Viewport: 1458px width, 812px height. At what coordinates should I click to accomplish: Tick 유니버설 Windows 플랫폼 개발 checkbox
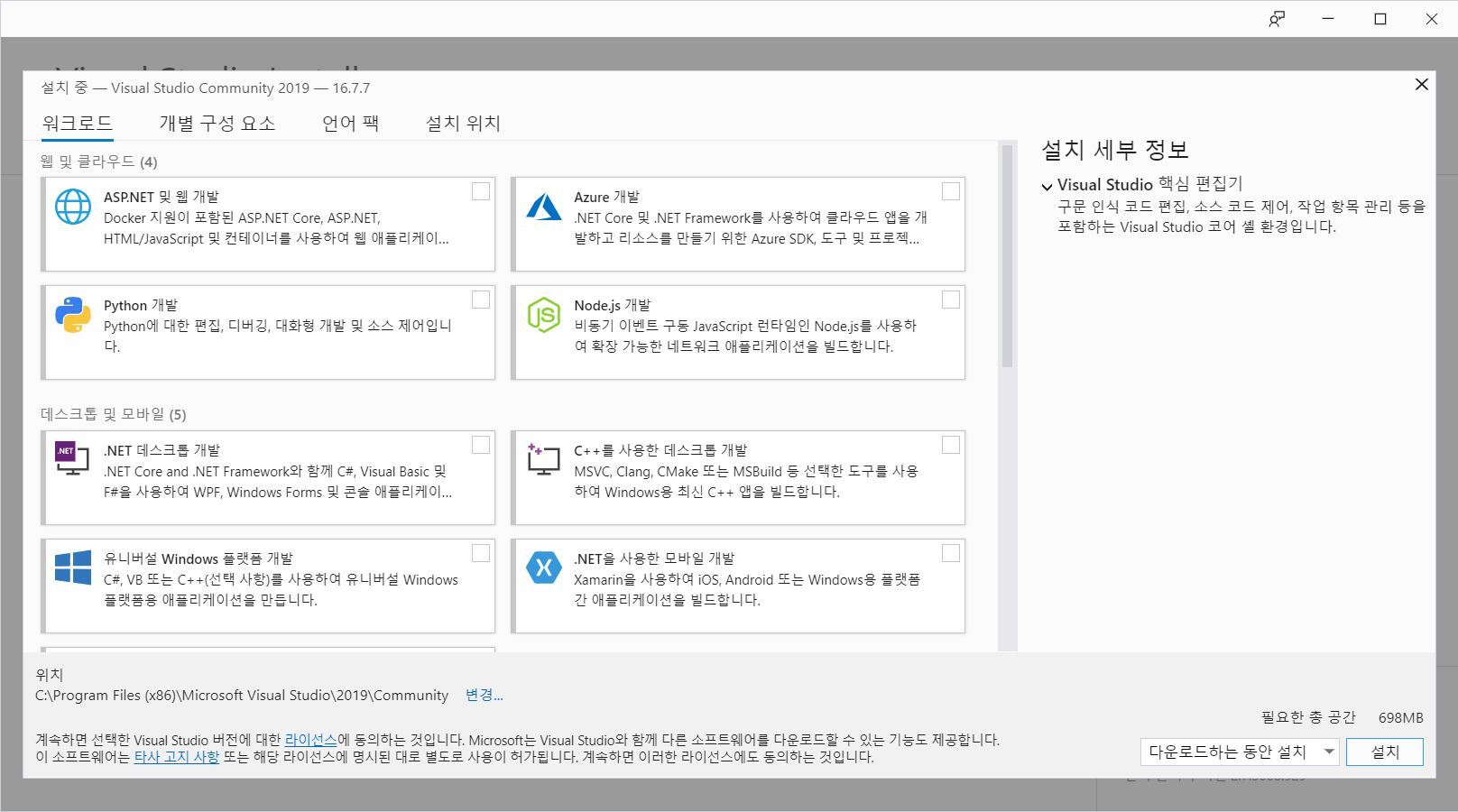(481, 553)
